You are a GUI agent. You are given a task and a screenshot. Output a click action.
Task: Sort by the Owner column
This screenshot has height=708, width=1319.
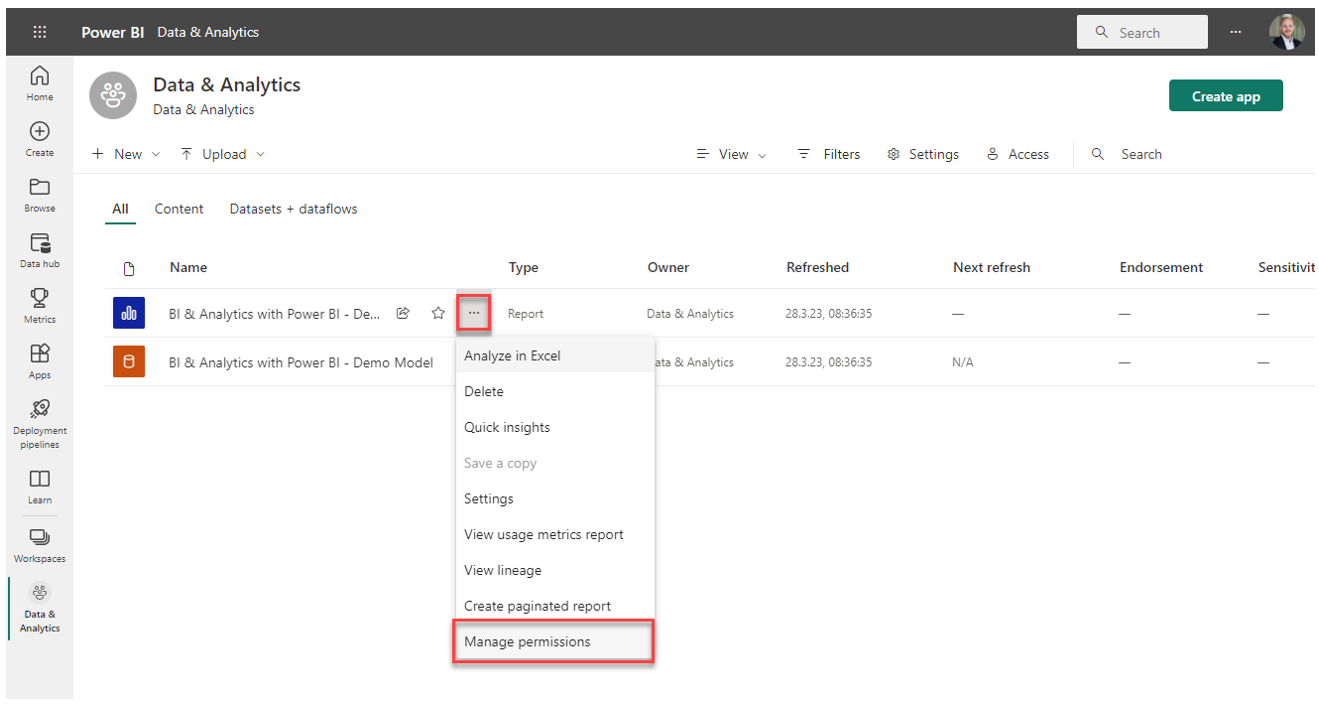point(668,267)
